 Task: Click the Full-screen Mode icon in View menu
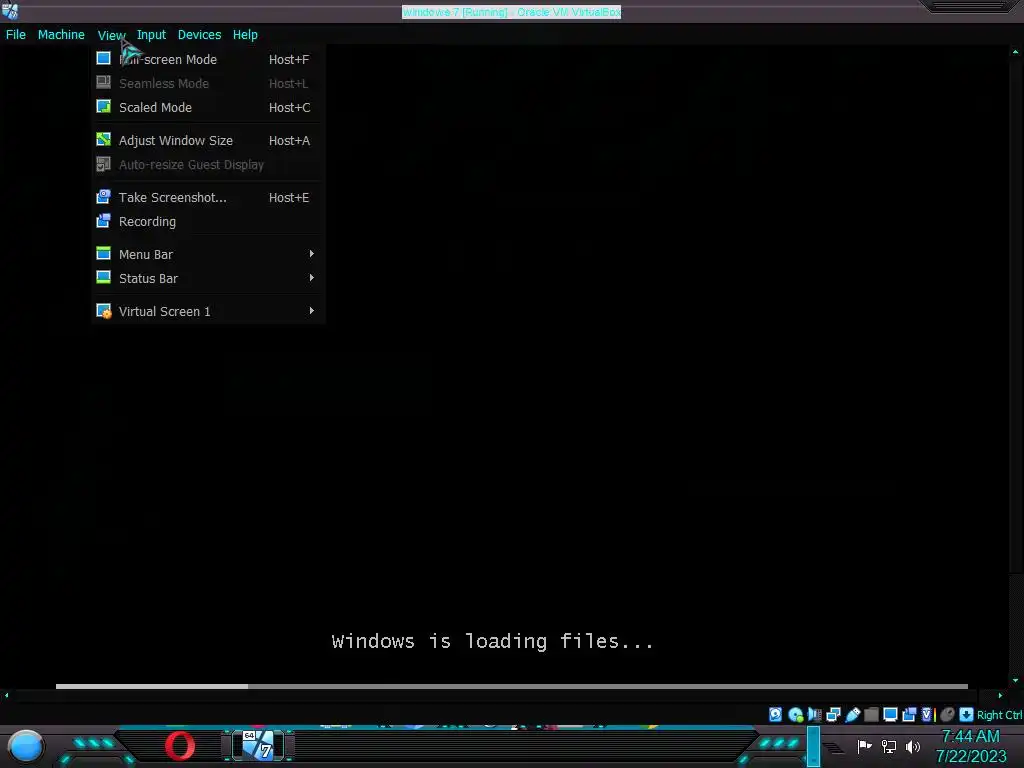[x=103, y=59]
